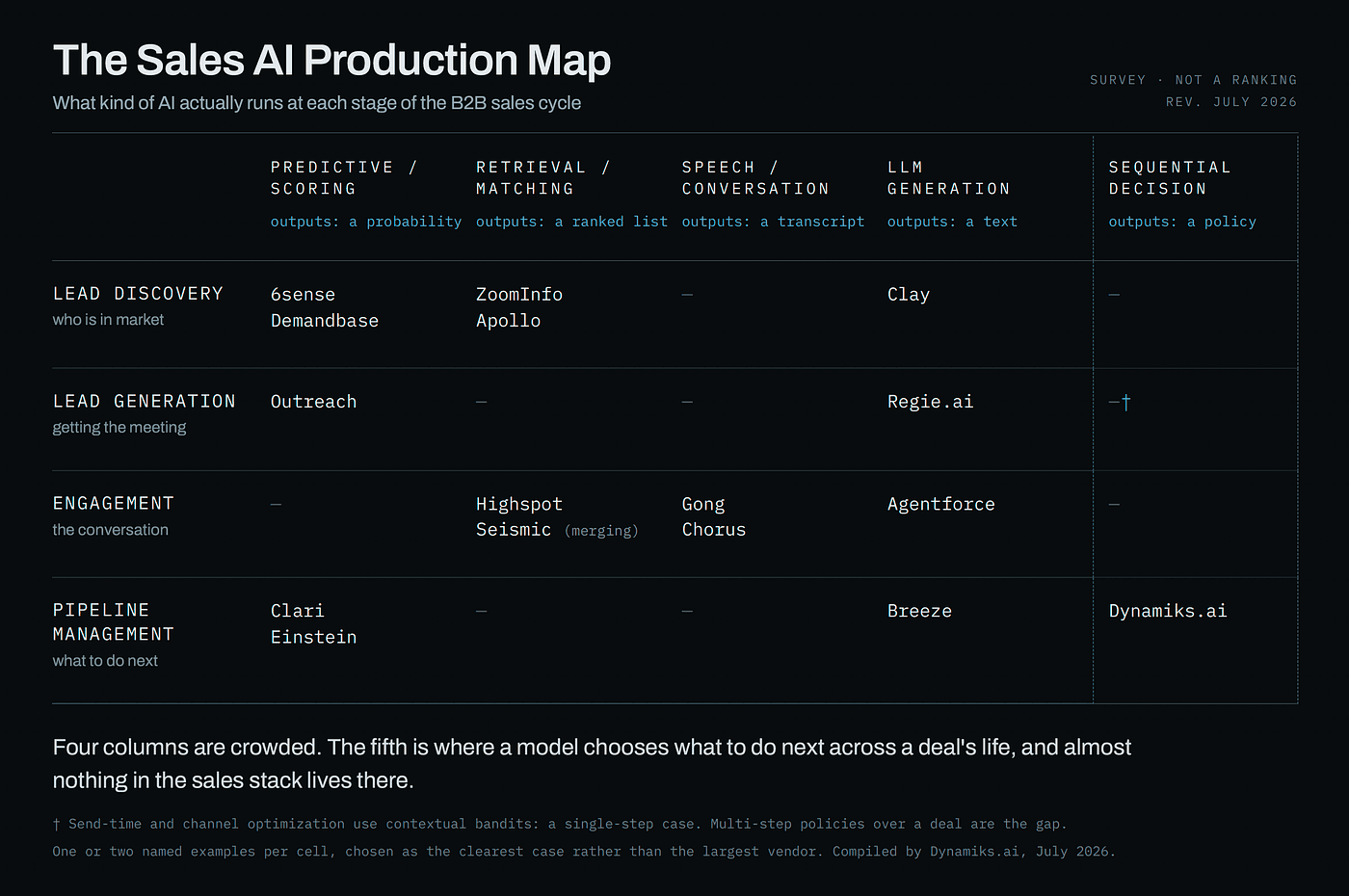Select Einstein under Predictive Scoring
Viewport: 1349px width, 896px height.
(x=313, y=637)
